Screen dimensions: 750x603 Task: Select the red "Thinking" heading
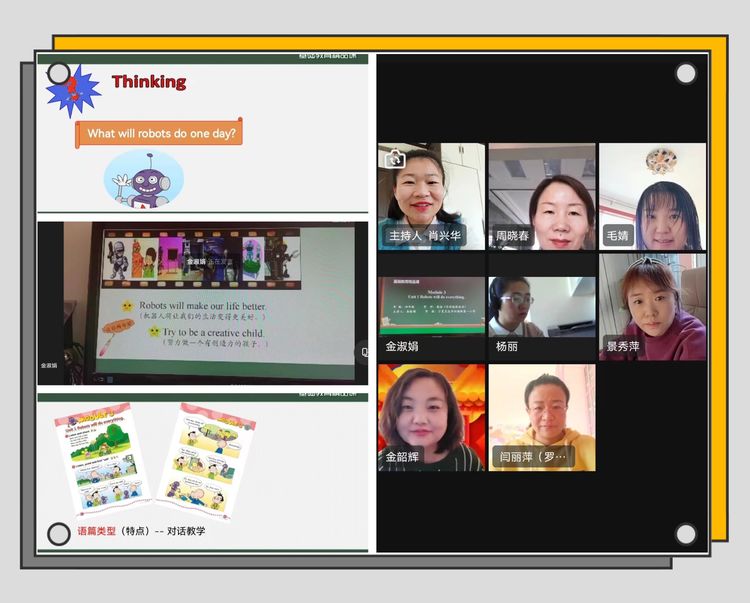click(149, 82)
